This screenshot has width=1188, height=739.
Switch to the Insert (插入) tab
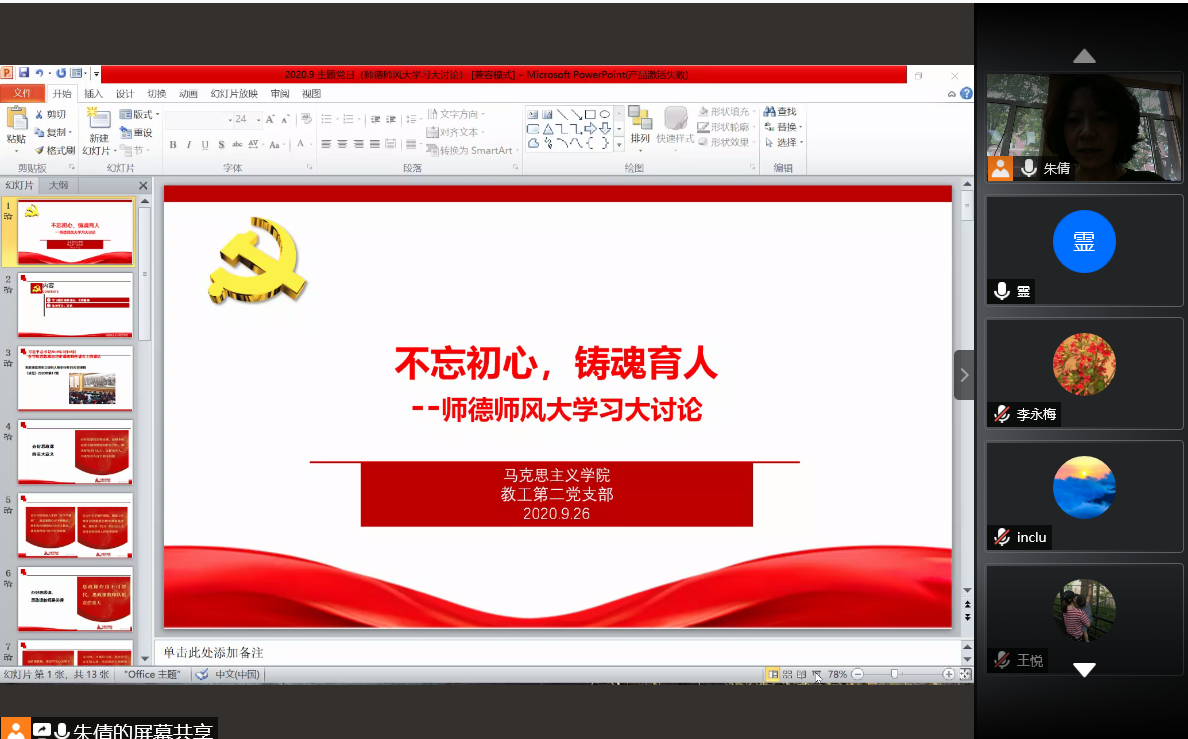(93, 93)
